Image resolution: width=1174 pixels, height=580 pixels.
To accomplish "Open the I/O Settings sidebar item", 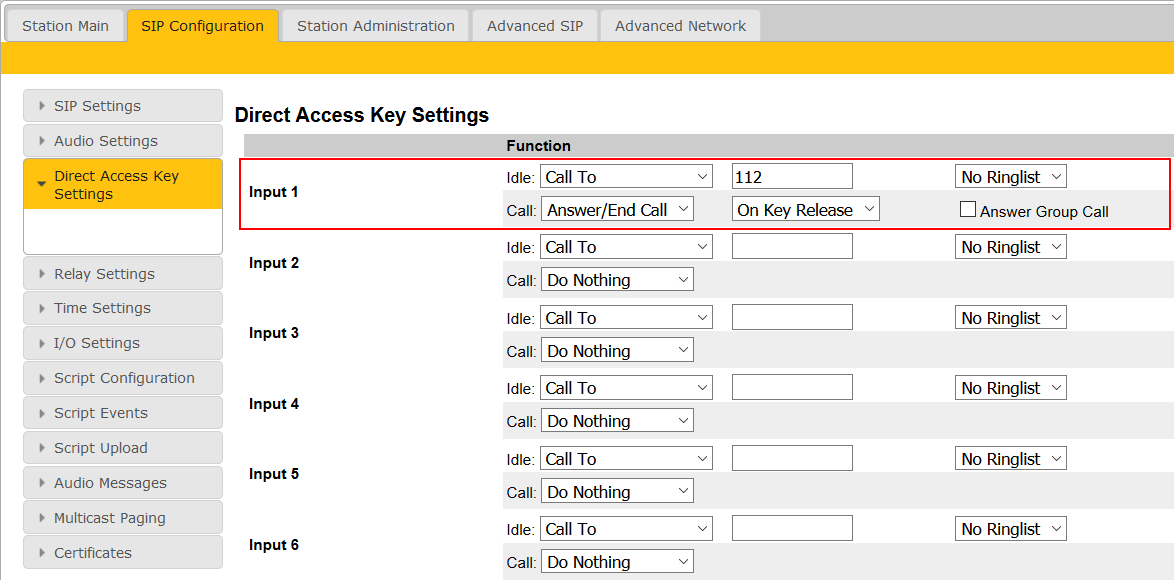I will coord(96,343).
